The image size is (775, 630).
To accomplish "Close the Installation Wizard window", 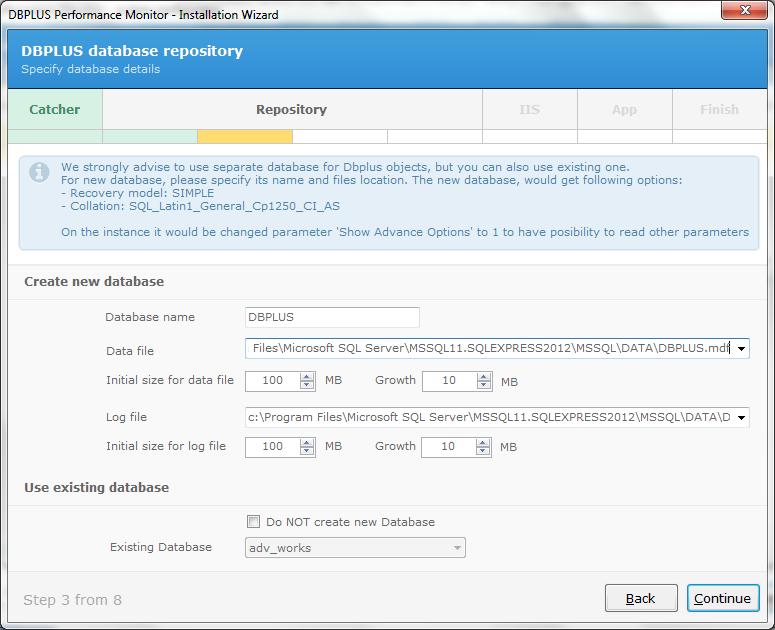I will 744,10.
